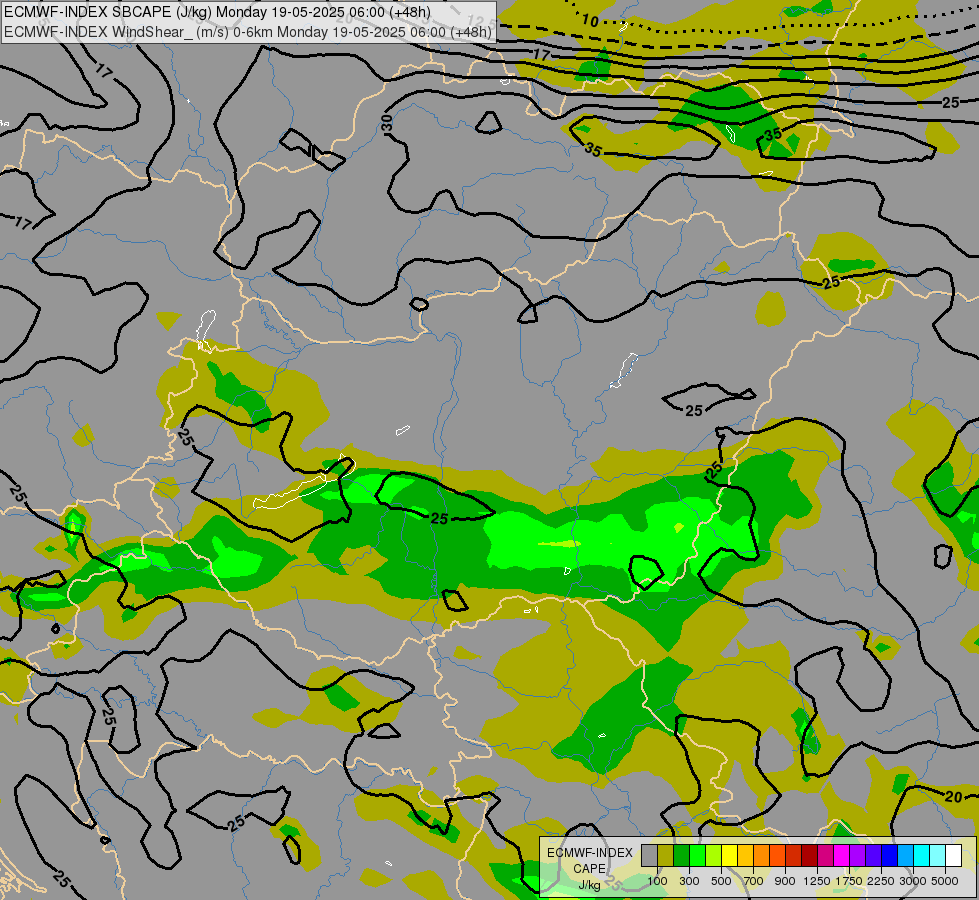The height and width of the screenshot is (900, 979).
Task: Pick the deep pink legend swatch after 1250
Action: pyautogui.click(x=825, y=856)
